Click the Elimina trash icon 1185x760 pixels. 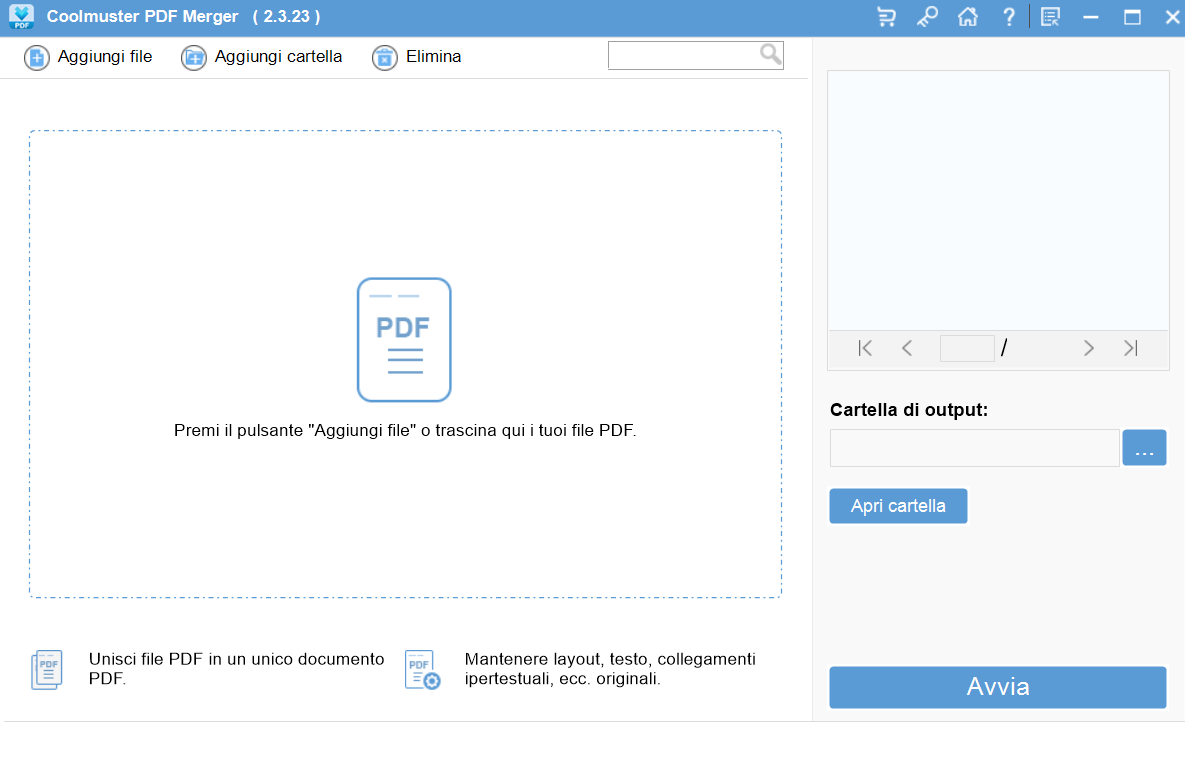pos(385,57)
